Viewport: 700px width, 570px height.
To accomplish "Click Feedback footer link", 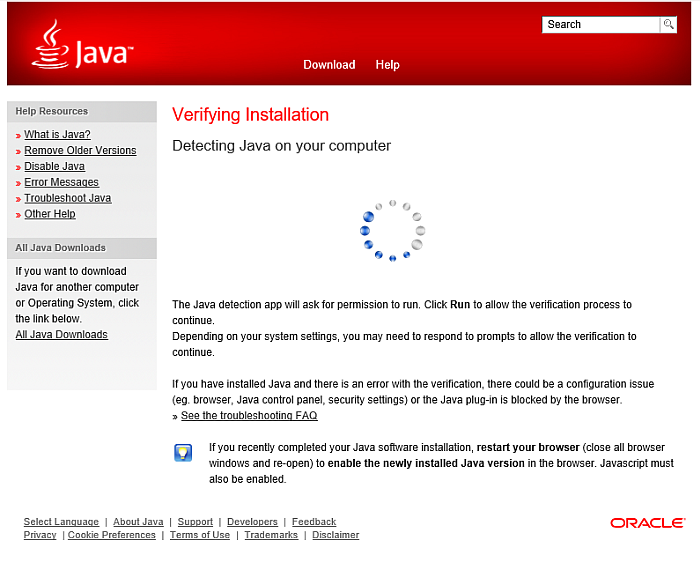I will click(x=314, y=522).
